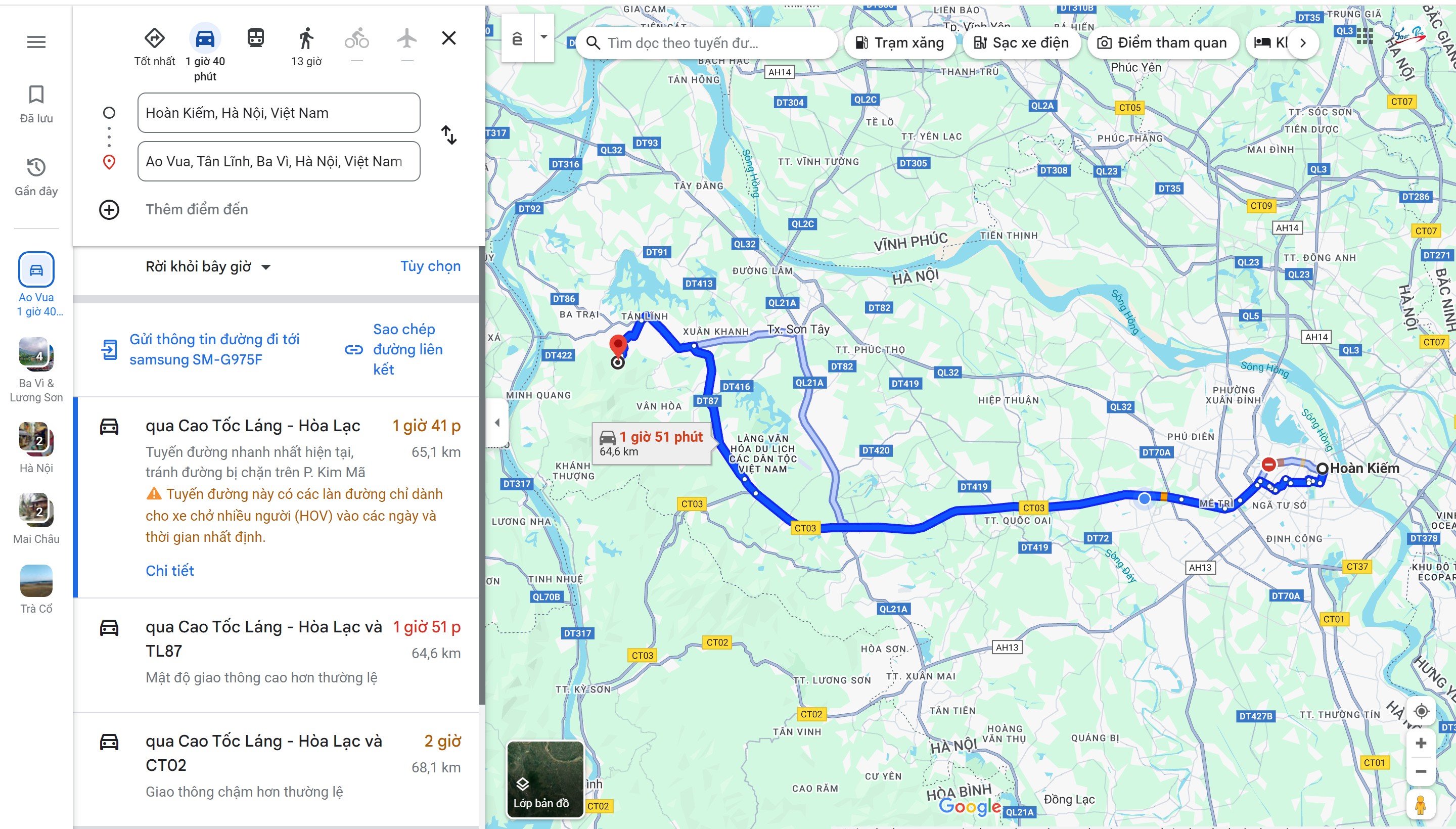Show more category chips arrow
This screenshot has height=829, width=1456.
[x=1303, y=42]
